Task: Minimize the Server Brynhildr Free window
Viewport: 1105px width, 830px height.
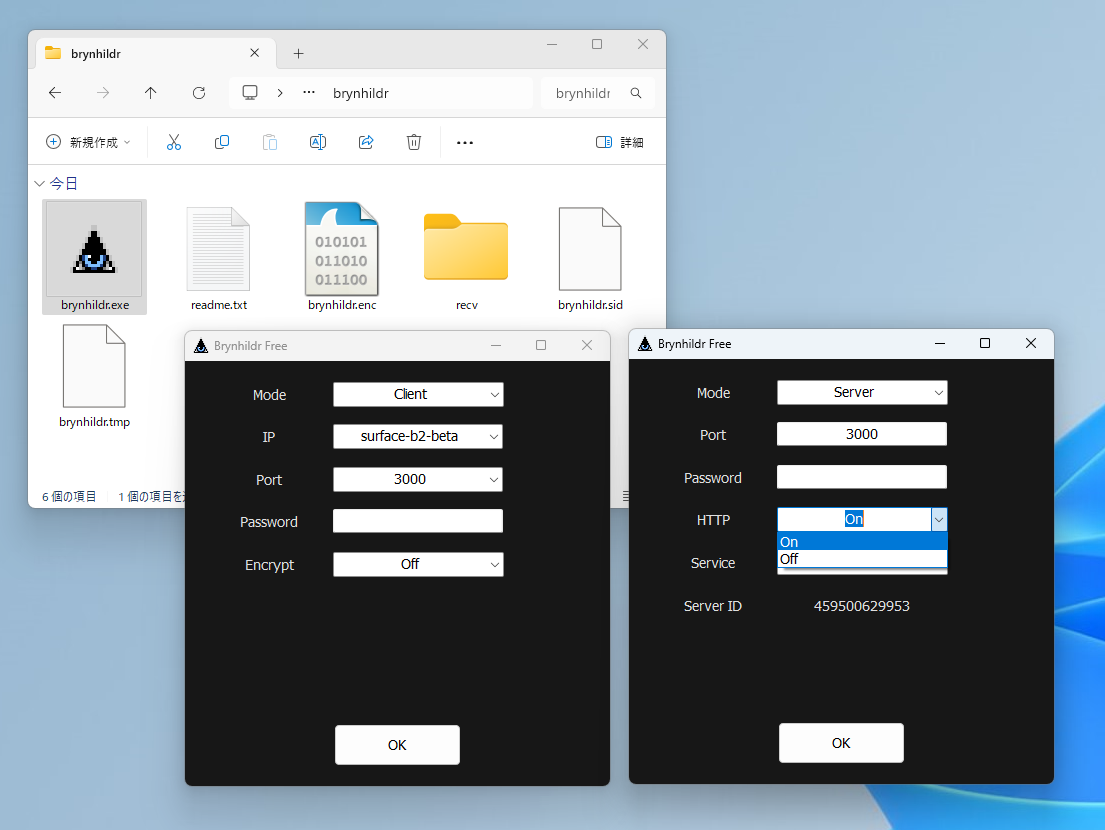Action: (939, 343)
